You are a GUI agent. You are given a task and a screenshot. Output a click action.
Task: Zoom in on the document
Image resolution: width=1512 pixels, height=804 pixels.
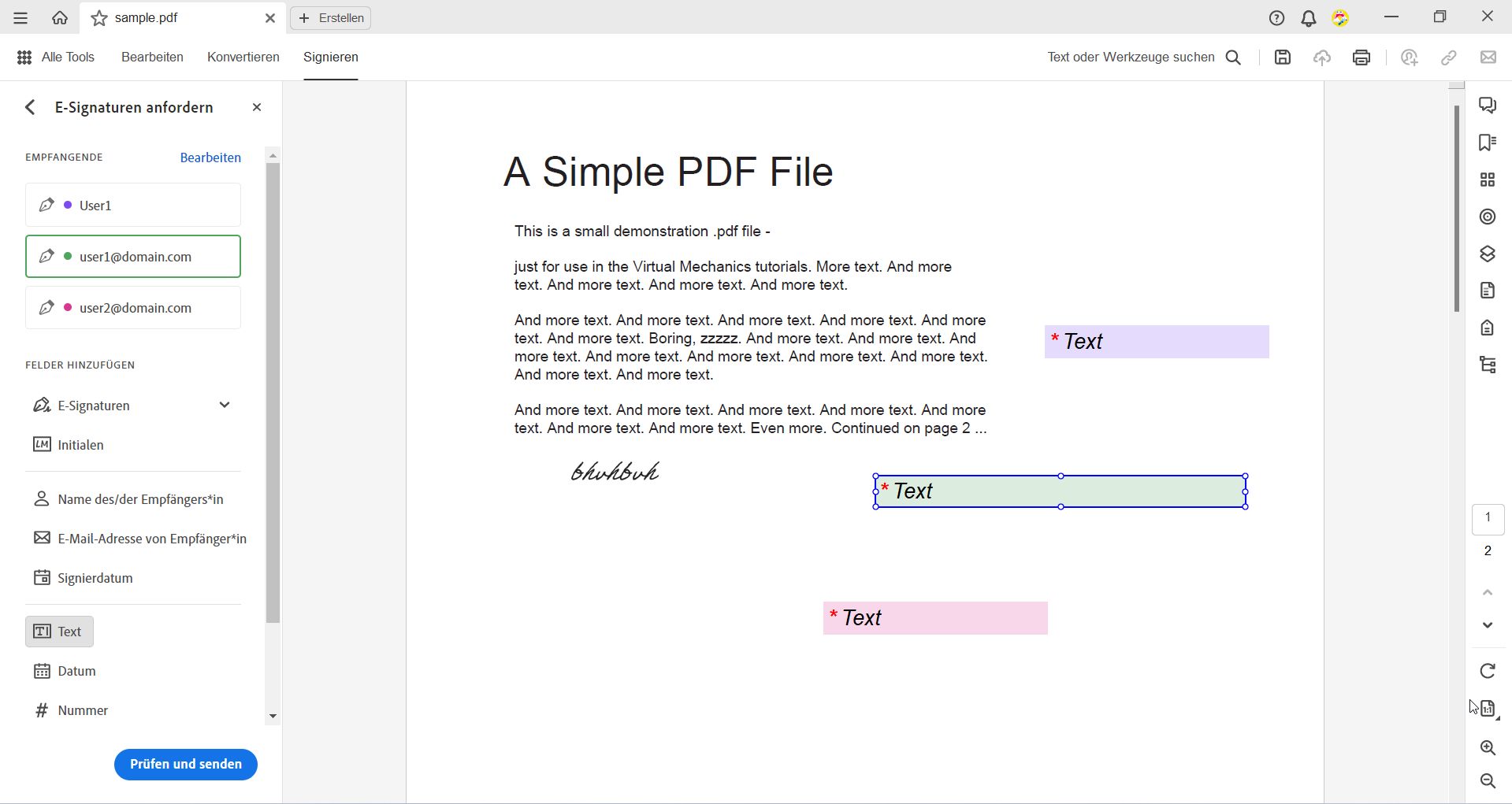point(1488,748)
